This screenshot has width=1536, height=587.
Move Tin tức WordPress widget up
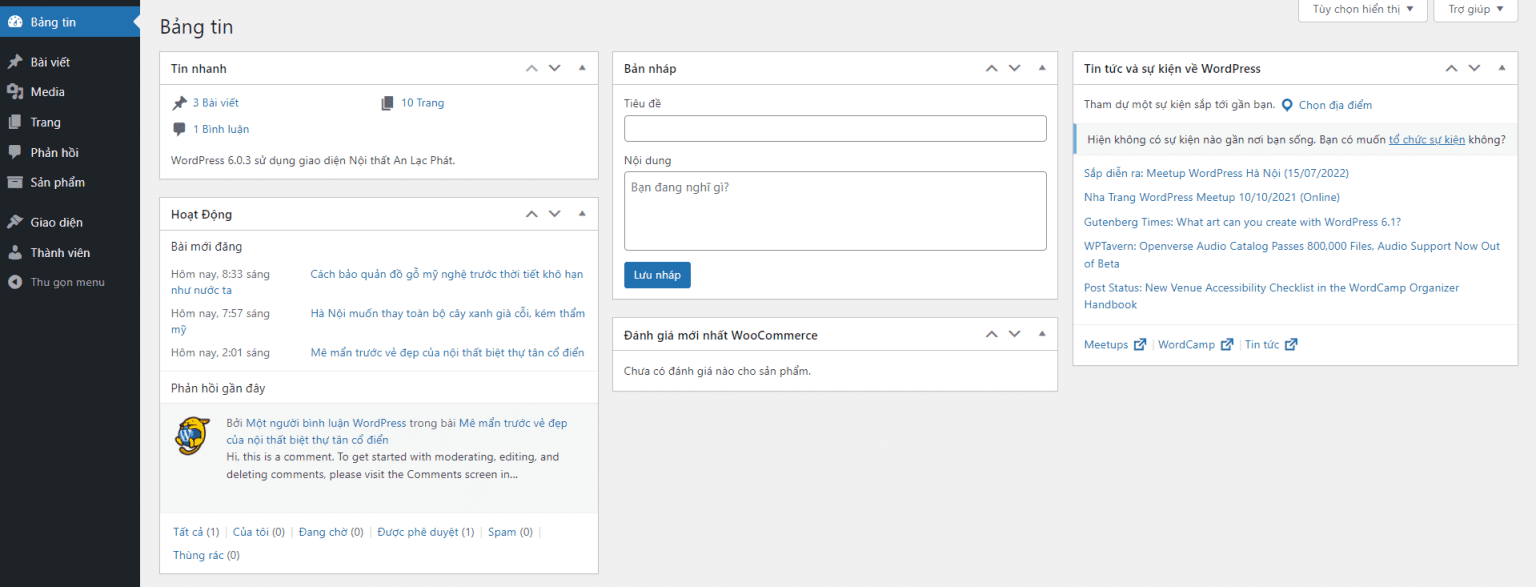pos(1451,68)
